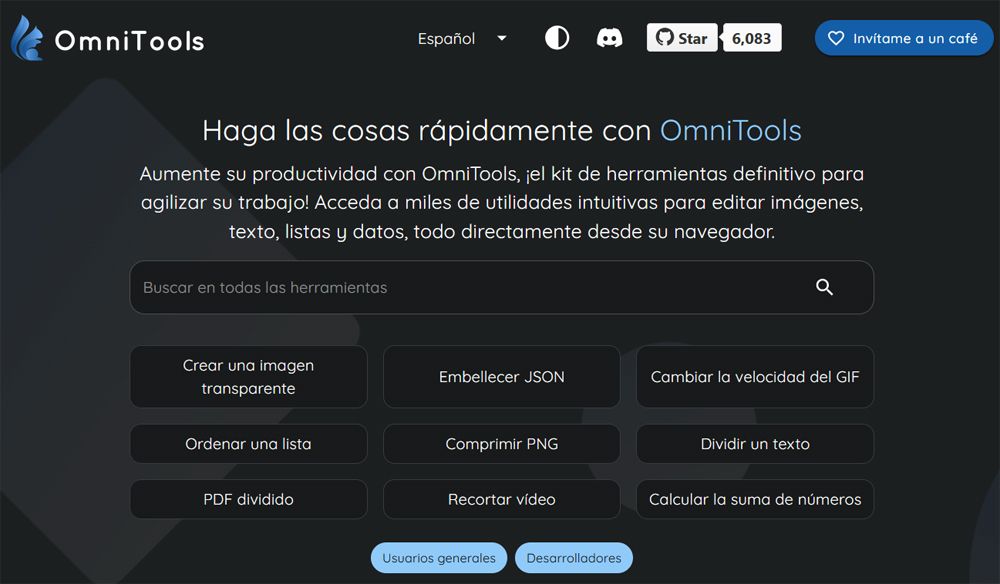Screen dimensions: 1000x584
Task: Click the GitHub Star button
Action: (x=682, y=38)
